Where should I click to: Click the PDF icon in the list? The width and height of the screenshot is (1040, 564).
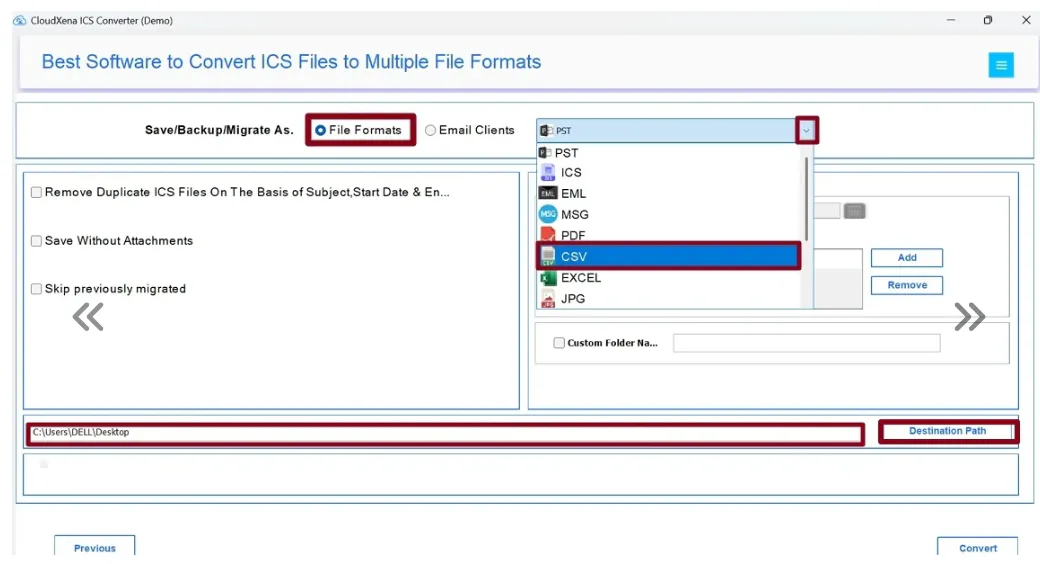pos(548,234)
